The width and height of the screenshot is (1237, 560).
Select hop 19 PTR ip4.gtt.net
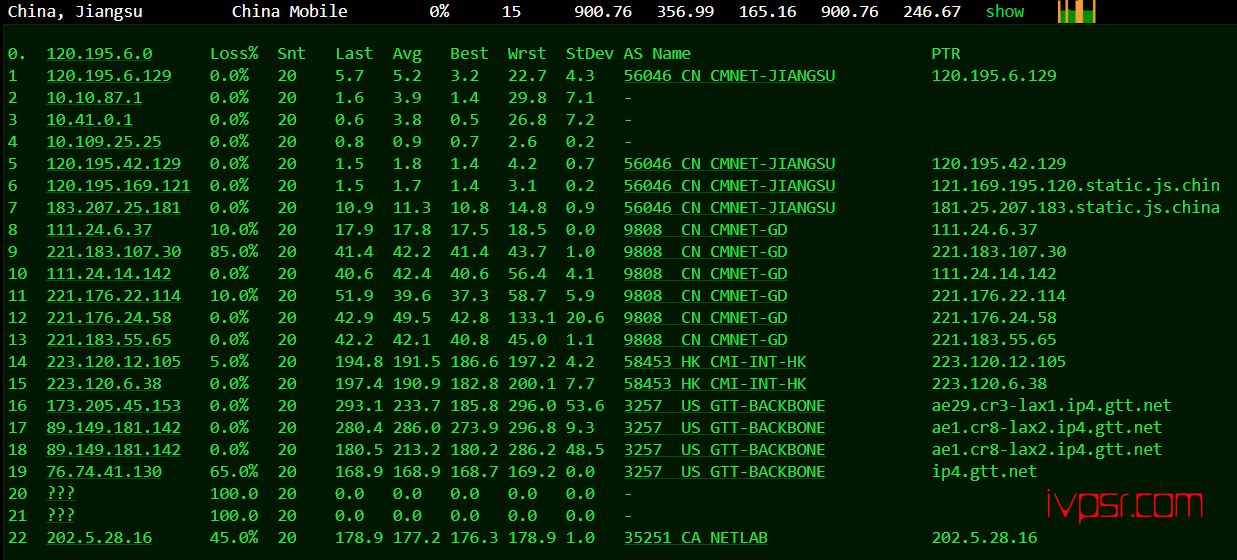[x=984, y=472]
